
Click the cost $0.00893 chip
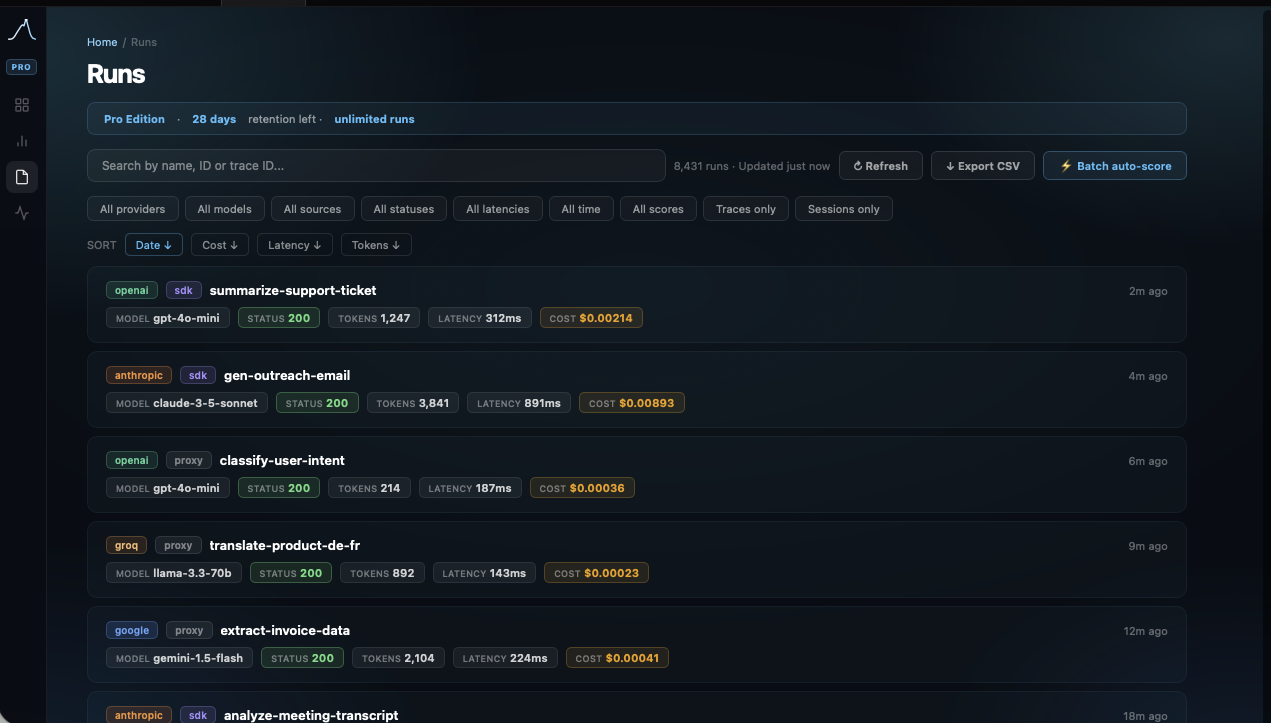pyautogui.click(x=631, y=403)
